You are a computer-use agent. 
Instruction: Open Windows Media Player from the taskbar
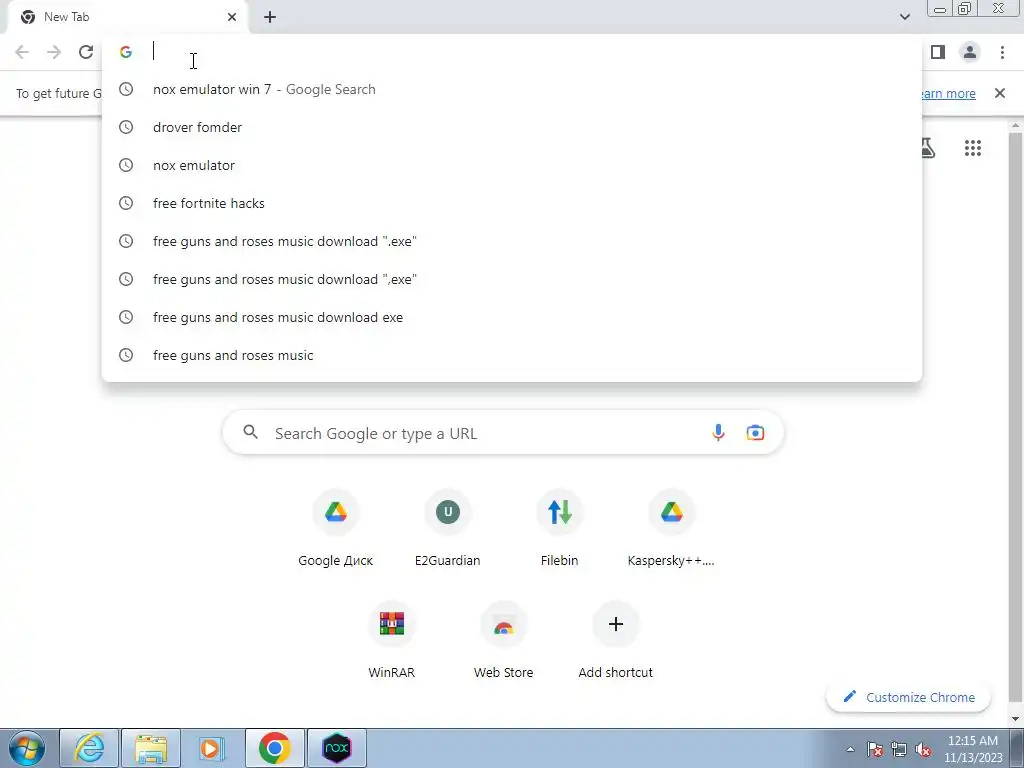pos(211,748)
